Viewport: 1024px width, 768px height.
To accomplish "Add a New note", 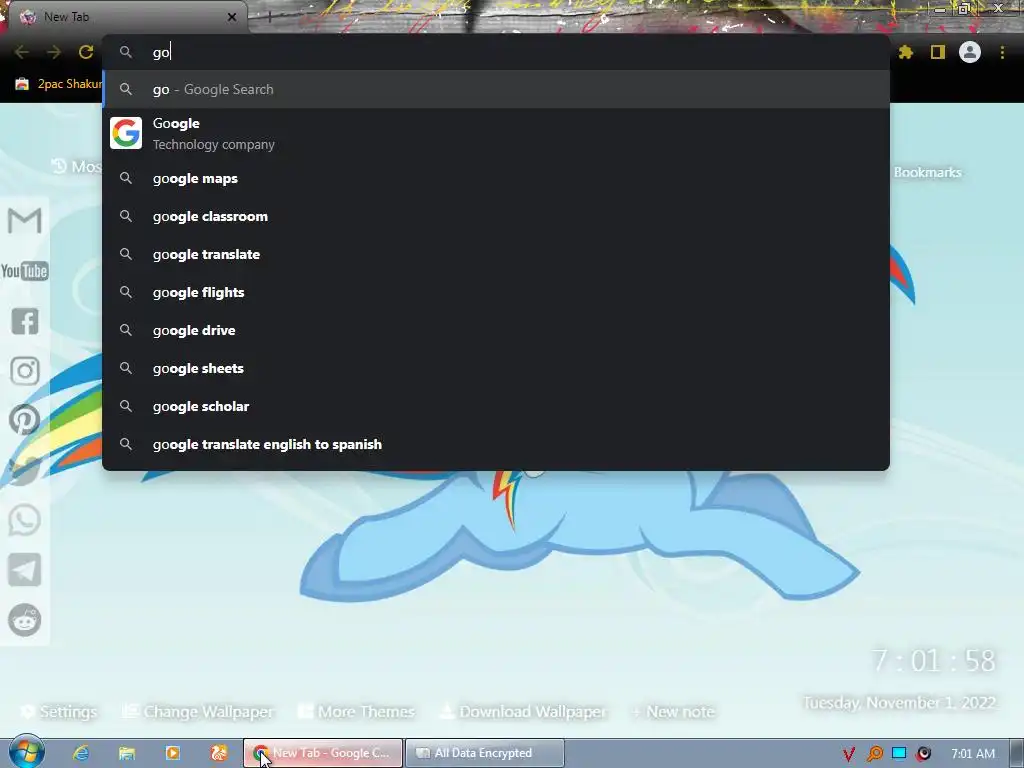I will tap(673, 711).
